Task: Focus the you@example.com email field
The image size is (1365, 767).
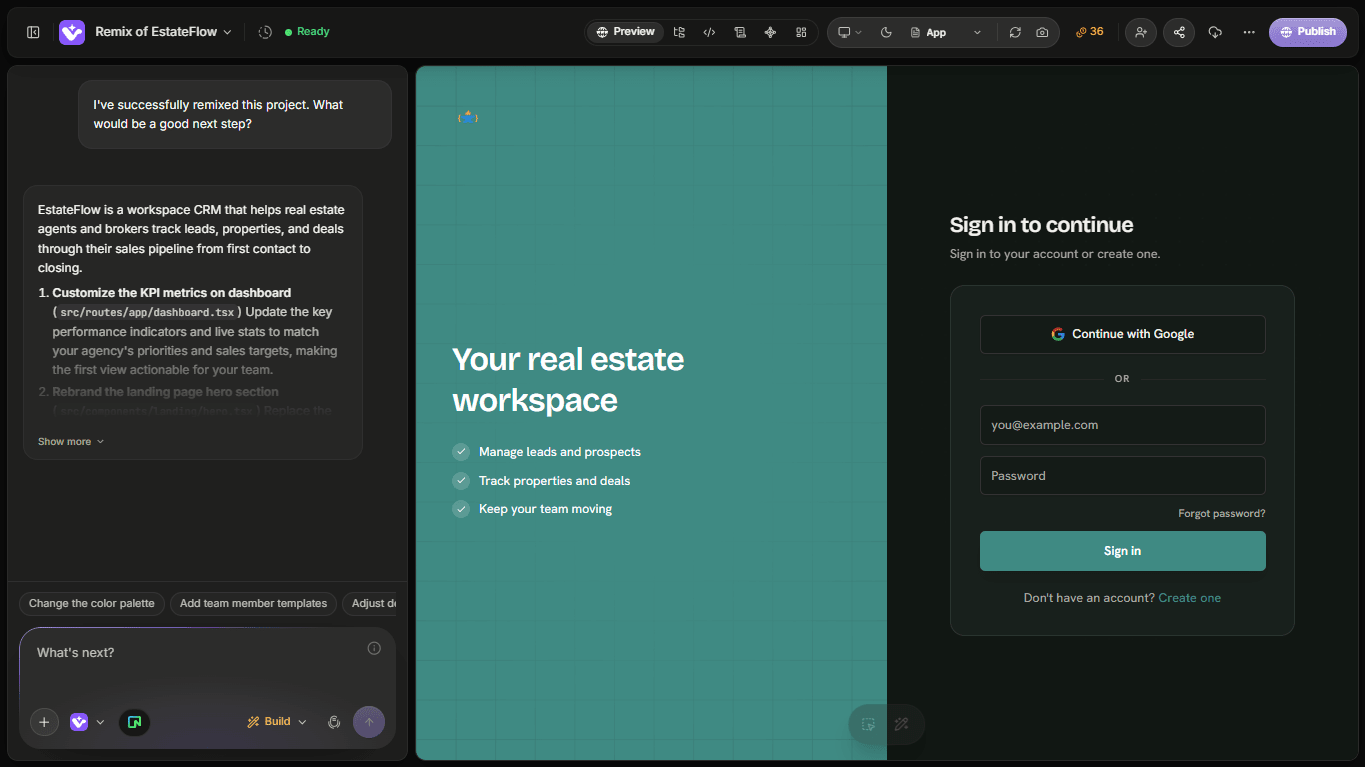Action: pyautogui.click(x=1122, y=425)
